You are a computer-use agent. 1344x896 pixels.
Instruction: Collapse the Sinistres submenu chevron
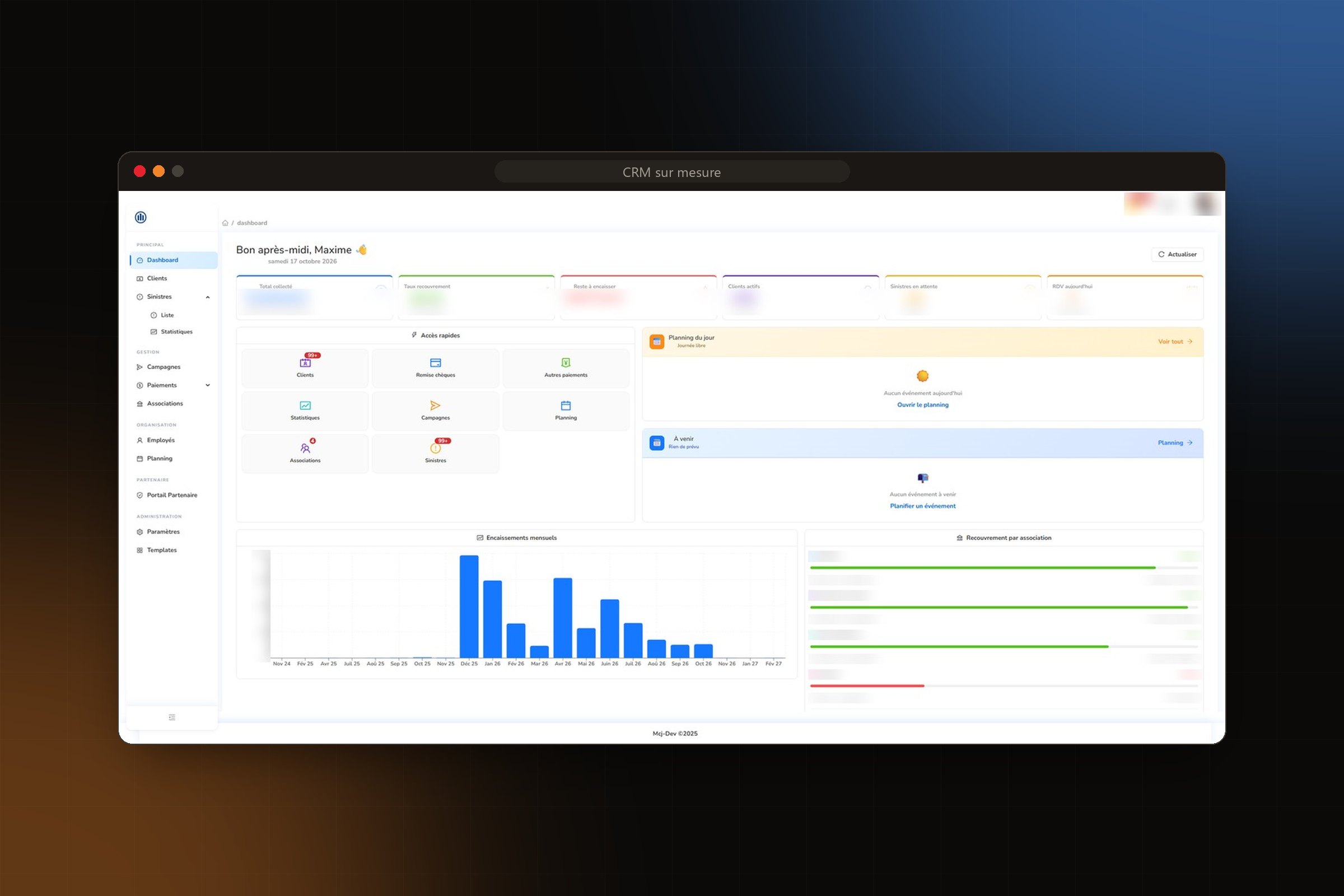207,297
